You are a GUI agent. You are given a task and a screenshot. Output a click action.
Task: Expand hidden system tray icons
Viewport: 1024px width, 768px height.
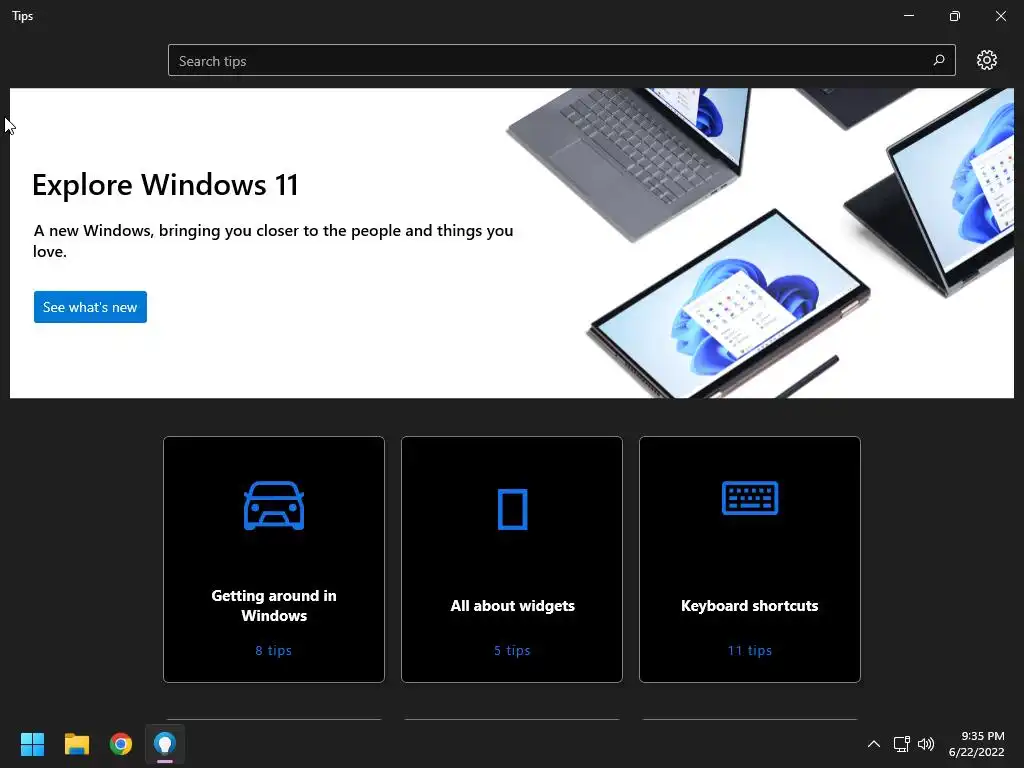pos(873,744)
